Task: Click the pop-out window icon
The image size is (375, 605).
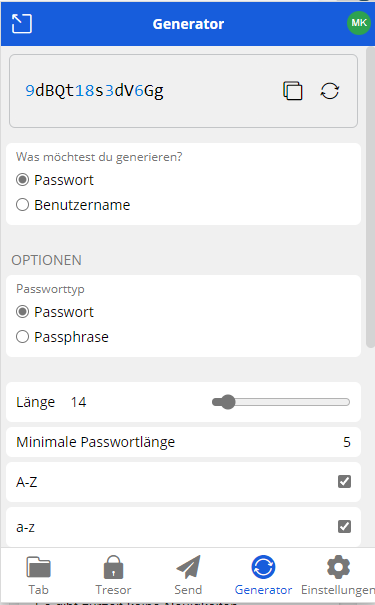Action: (x=22, y=24)
